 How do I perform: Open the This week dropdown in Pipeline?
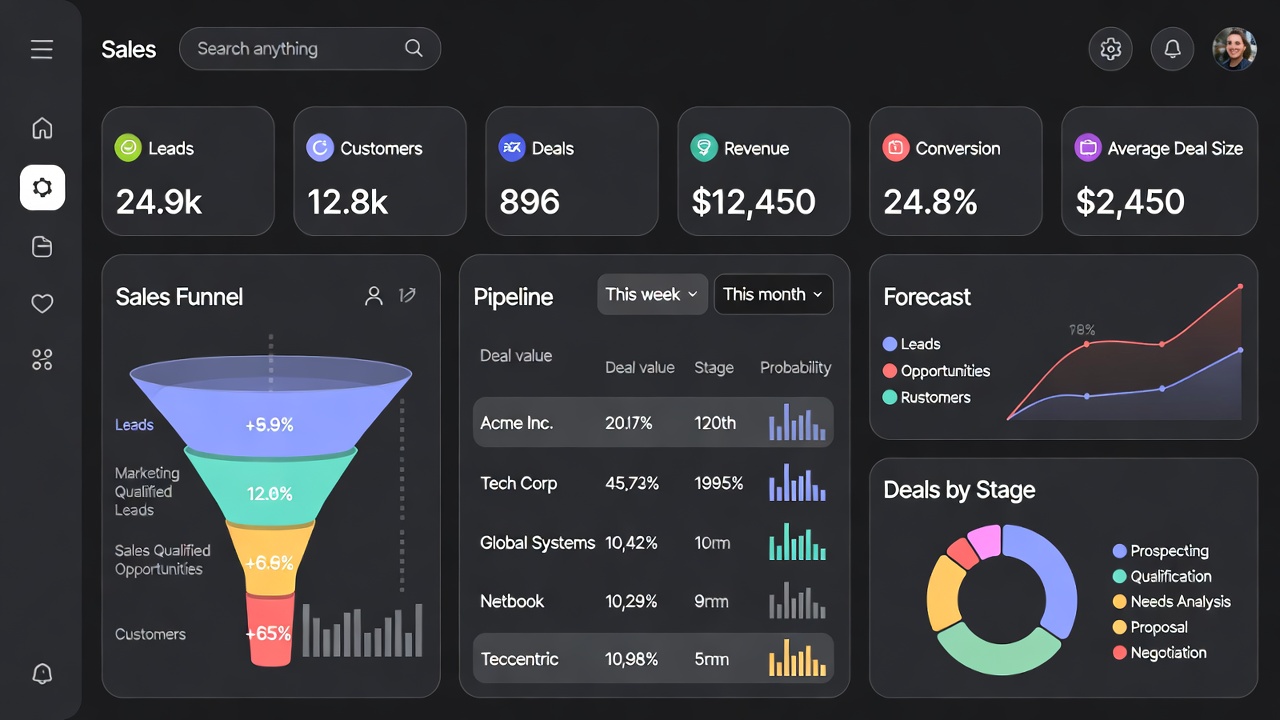[652, 294]
